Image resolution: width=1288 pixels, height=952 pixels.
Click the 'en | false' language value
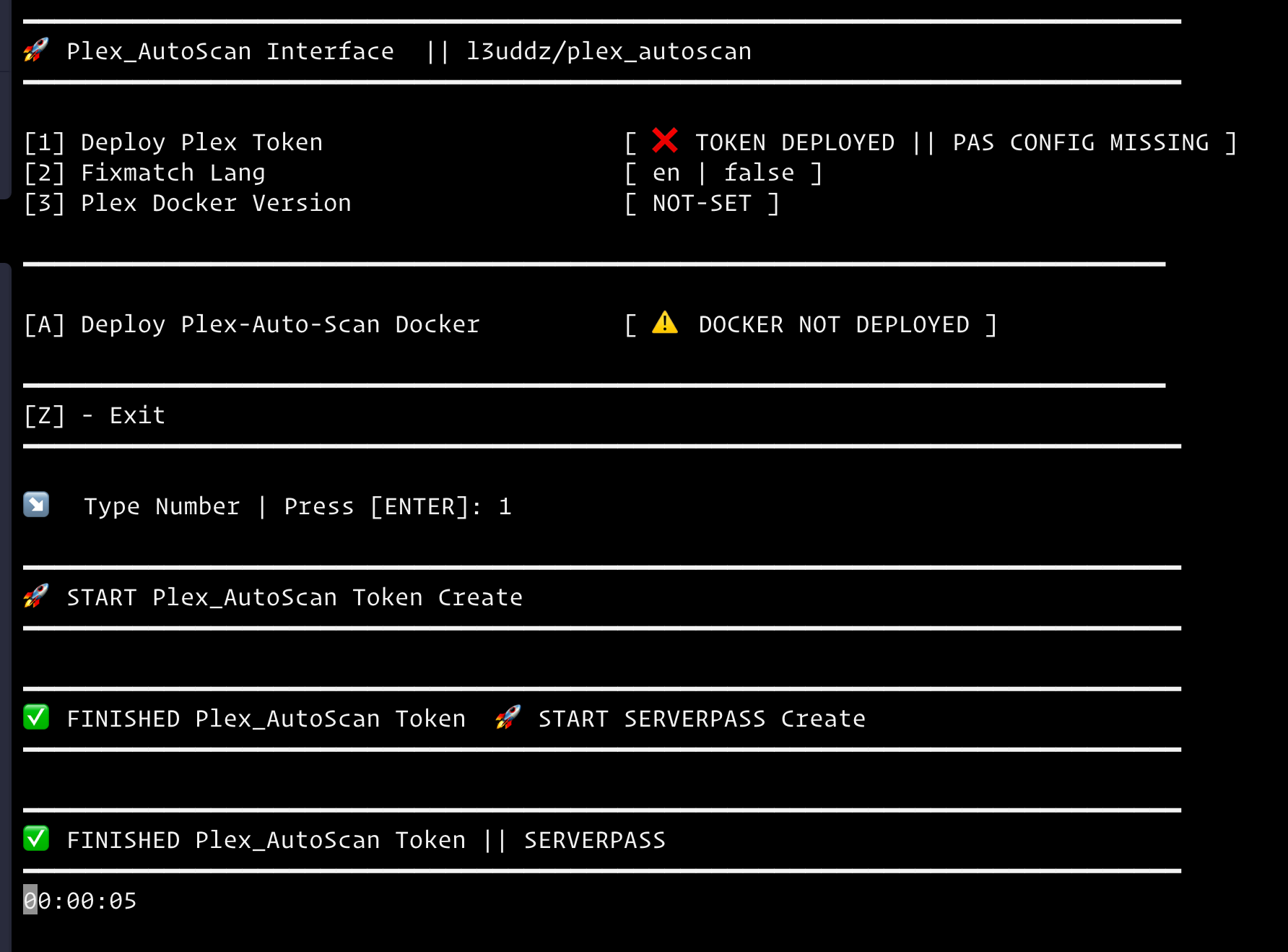[x=723, y=173]
